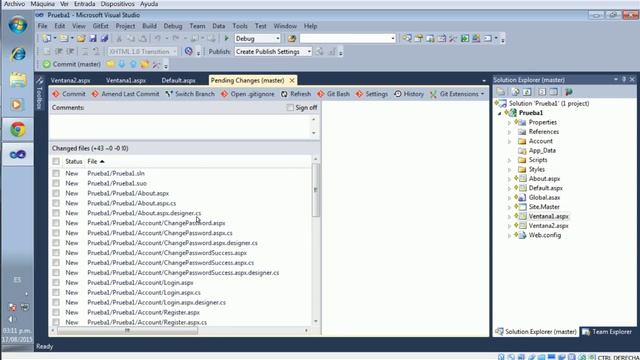The image size is (640, 360).
Task: Check the About.aspx.designer.cs file checkbox
Action: tap(56, 213)
